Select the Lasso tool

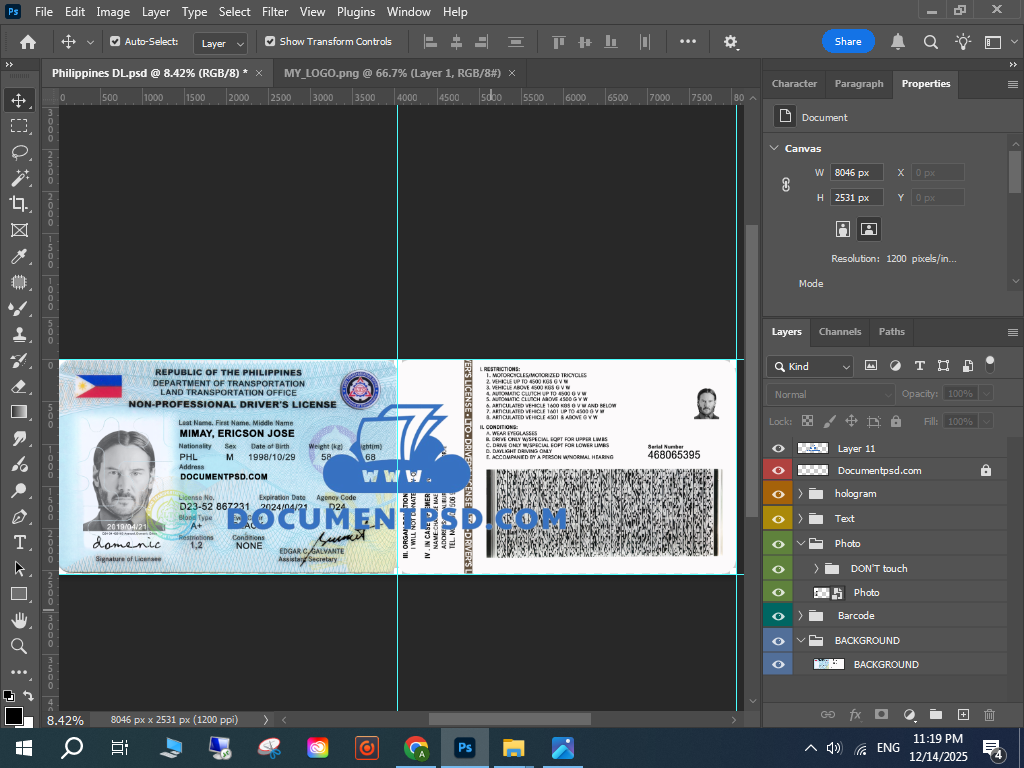(19, 152)
